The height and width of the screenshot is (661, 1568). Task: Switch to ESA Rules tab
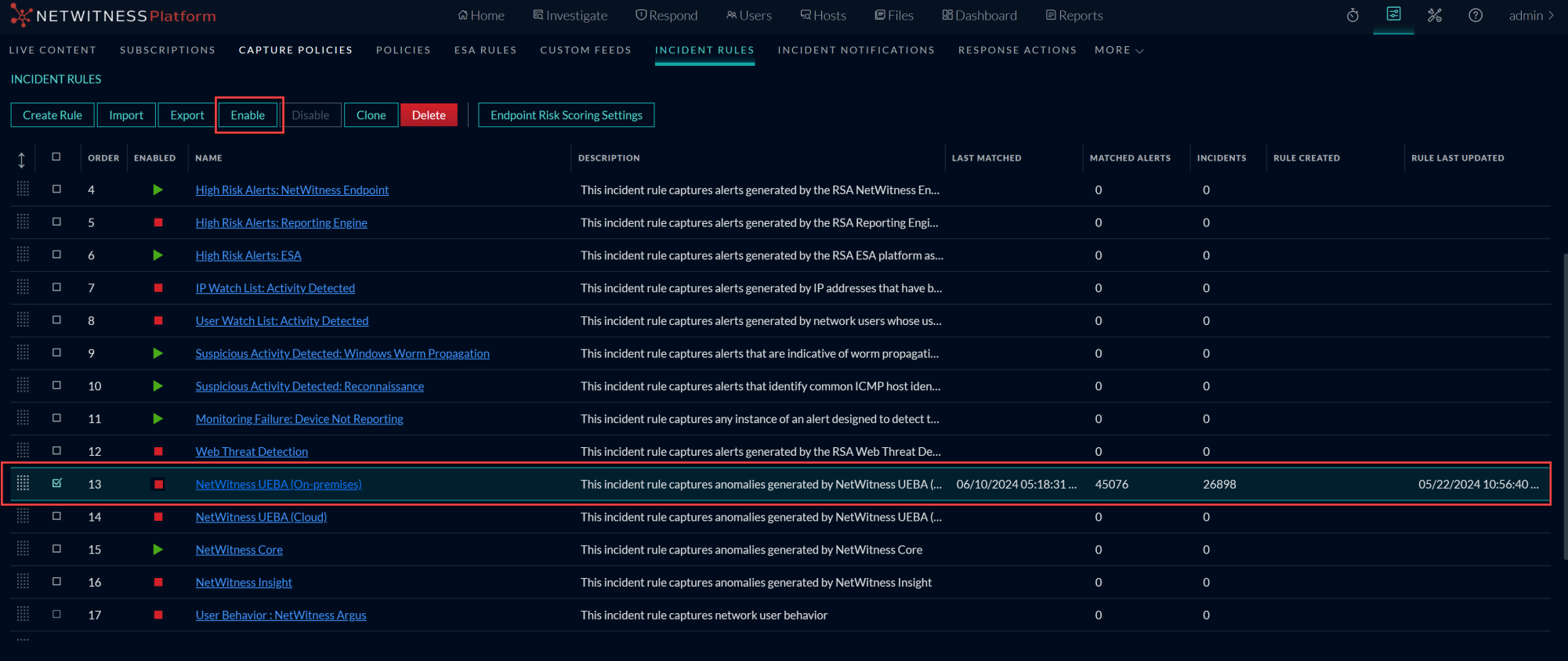click(485, 50)
